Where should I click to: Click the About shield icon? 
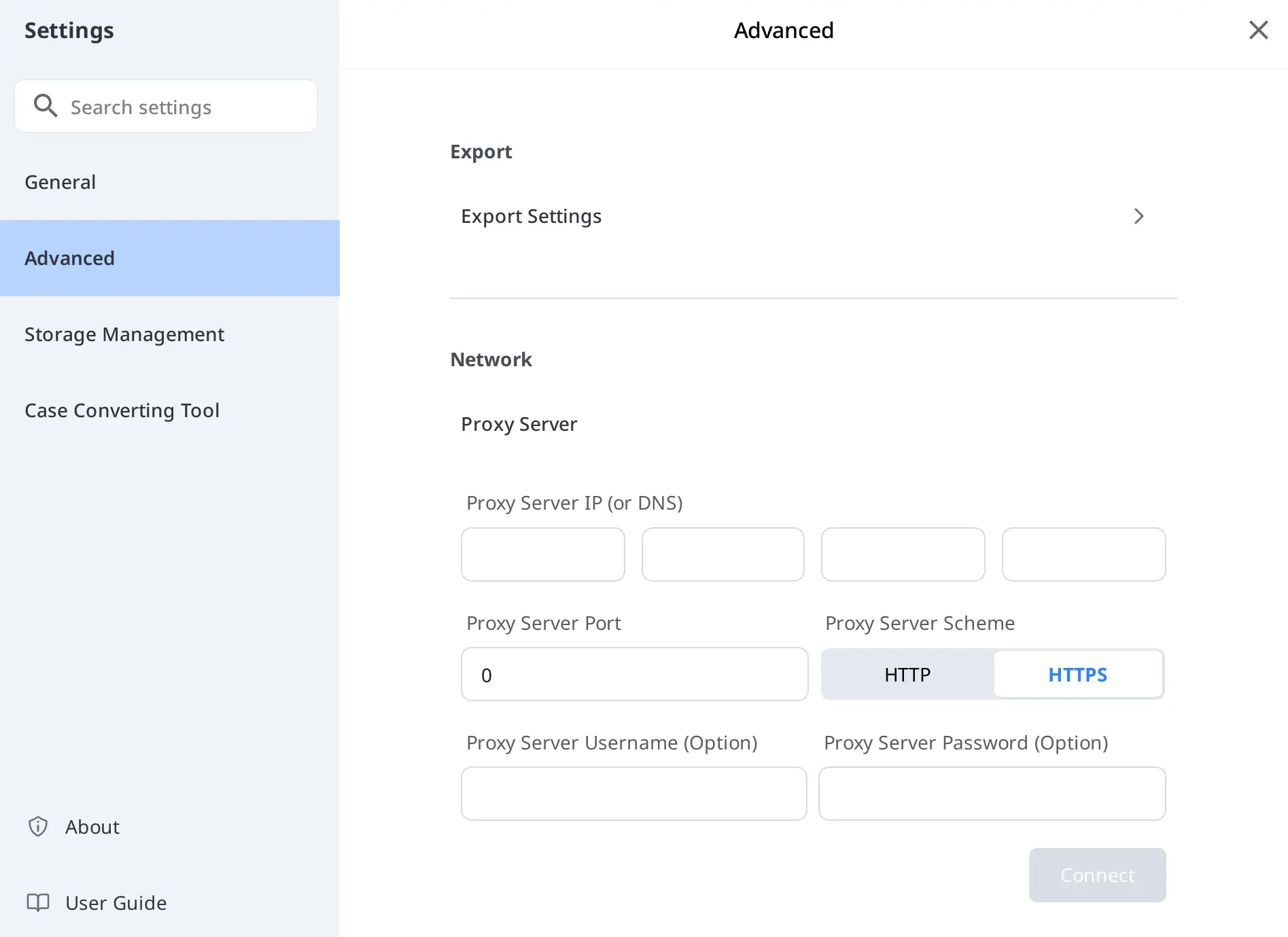37,826
